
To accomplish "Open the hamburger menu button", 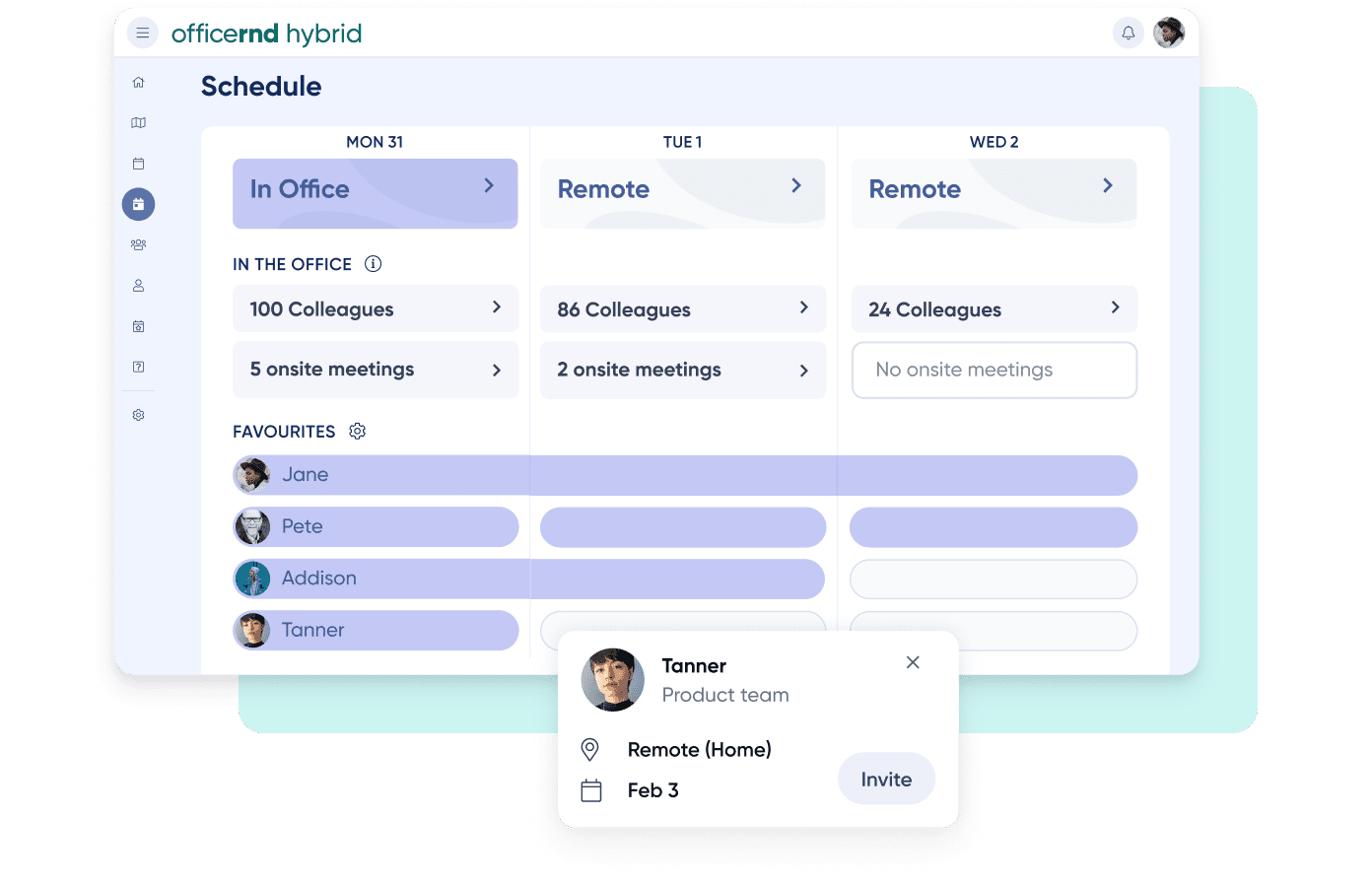I will point(143,34).
